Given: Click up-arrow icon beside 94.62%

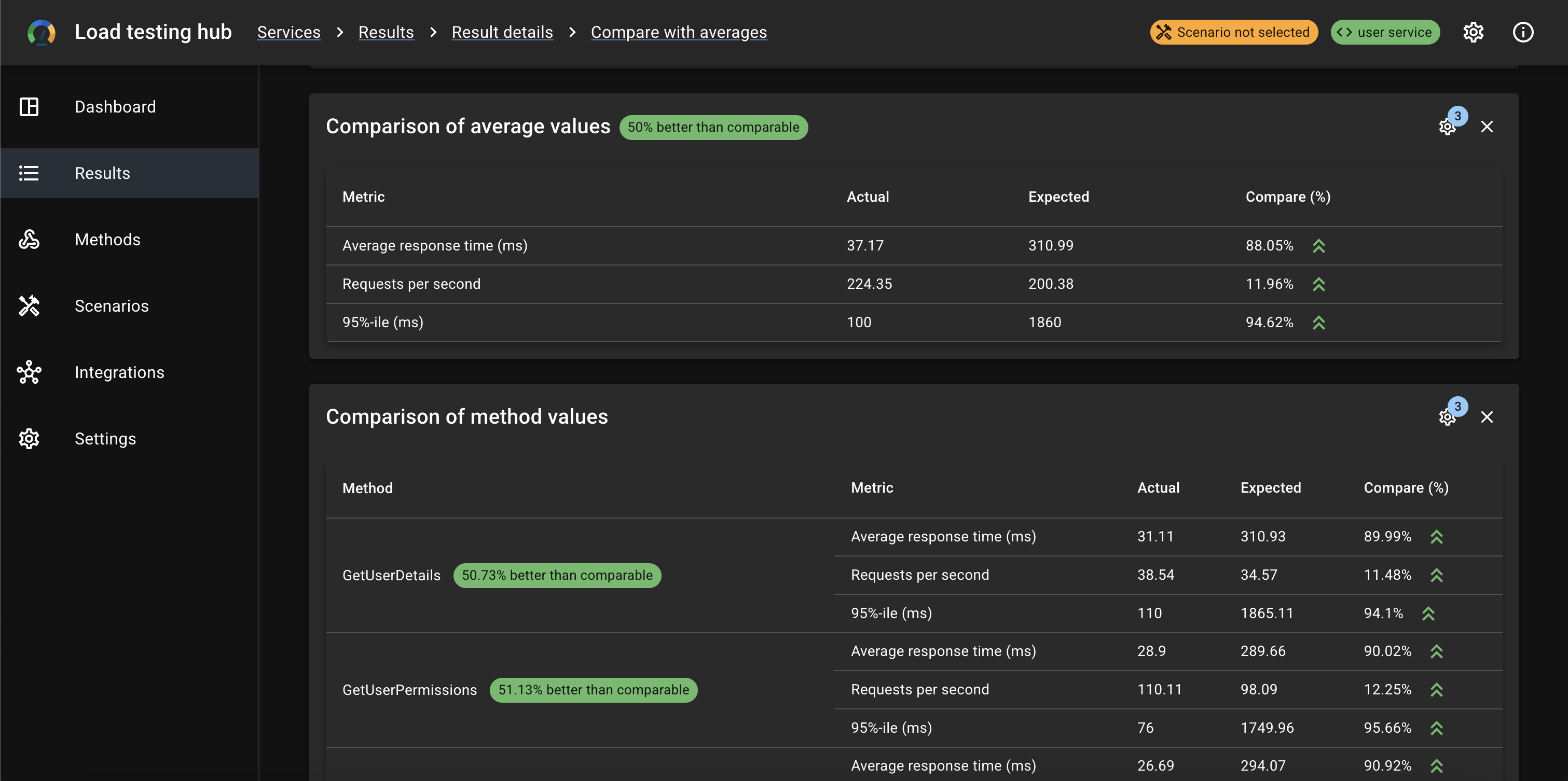Looking at the screenshot, I should [1319, 323].
